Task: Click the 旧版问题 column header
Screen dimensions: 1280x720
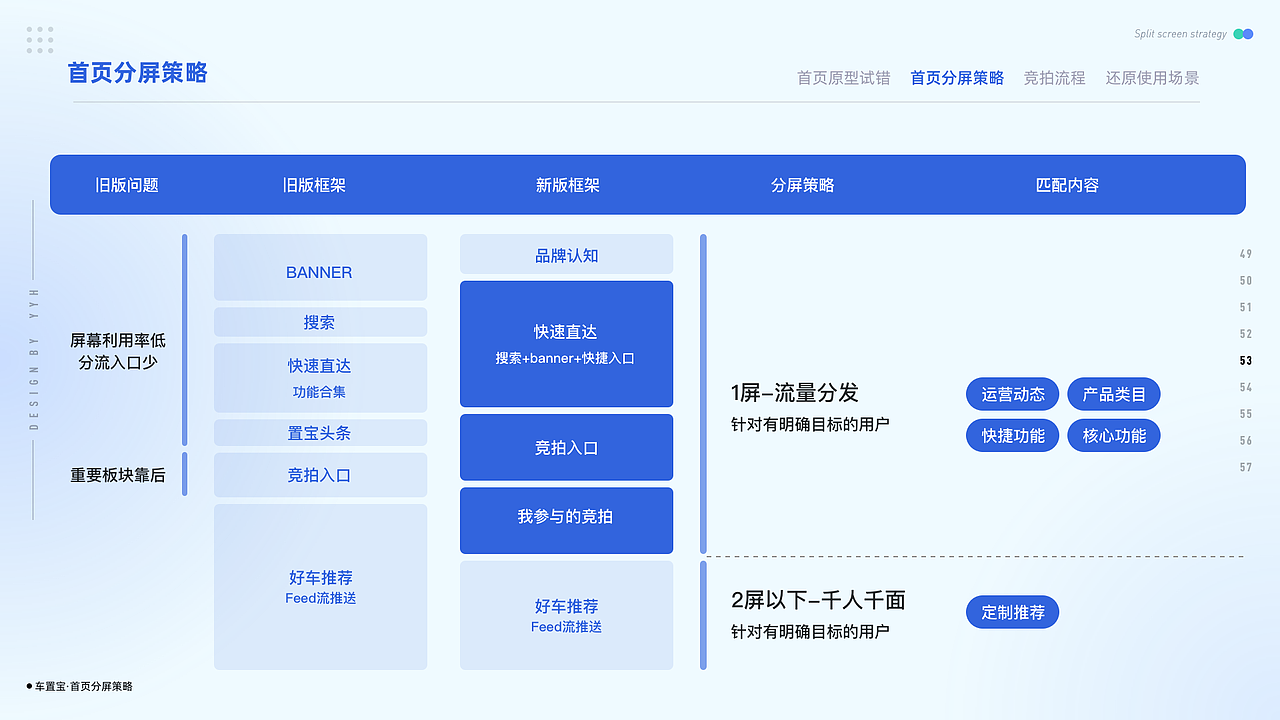Action: [x=127, y=185]
